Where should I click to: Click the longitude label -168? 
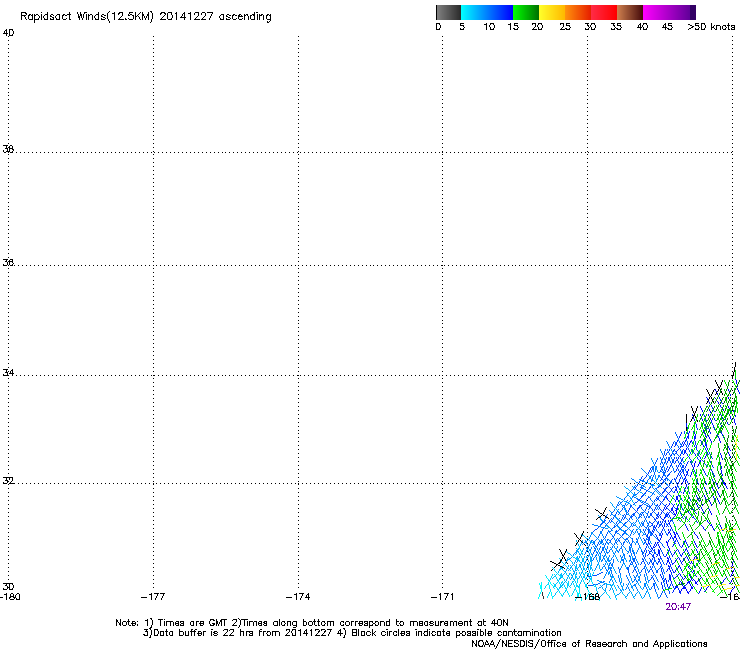pyautogui.click(x=588, y=597)
